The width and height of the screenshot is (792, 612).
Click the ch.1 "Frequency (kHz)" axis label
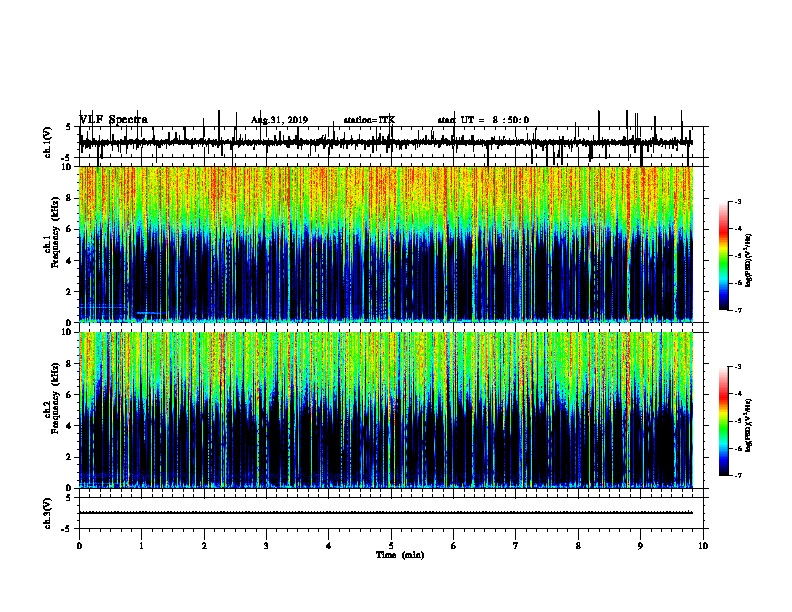pos(55,233)
